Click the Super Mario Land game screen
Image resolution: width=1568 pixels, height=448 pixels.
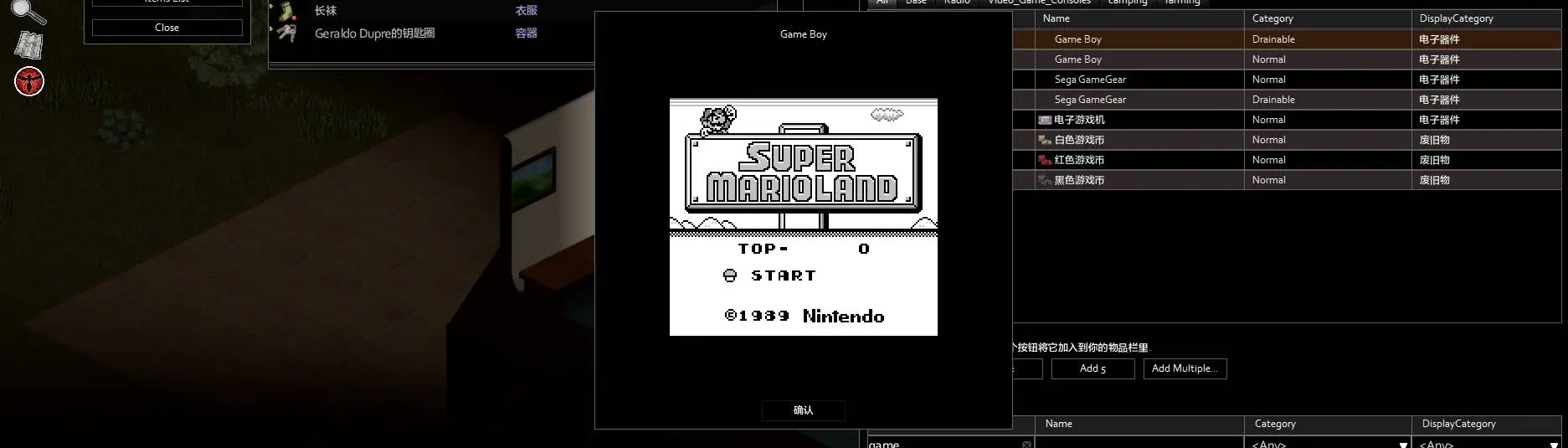pos(803,217)
